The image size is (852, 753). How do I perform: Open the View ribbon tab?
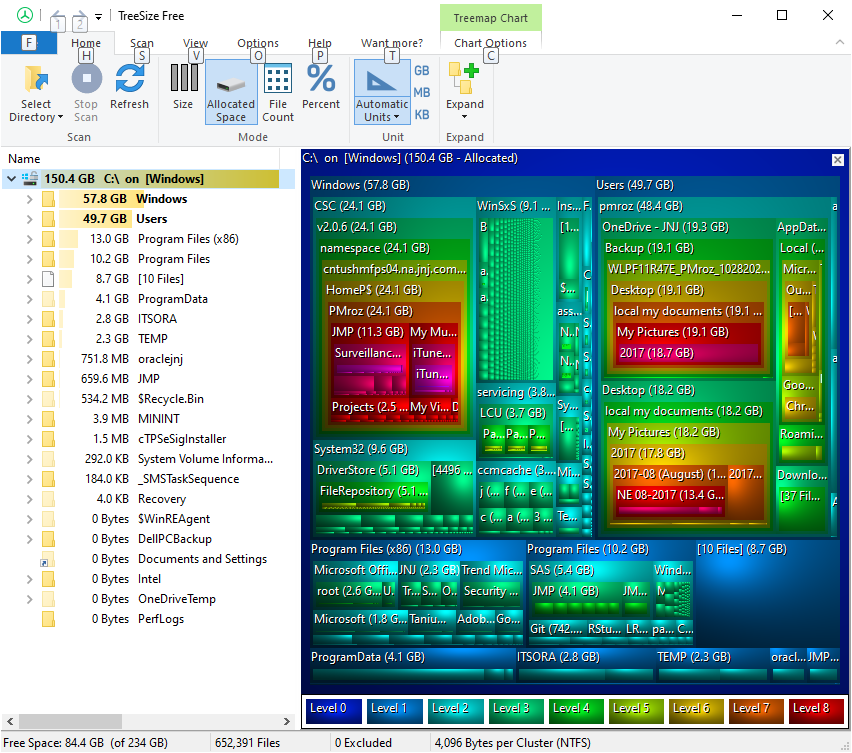(x=195, y=43)
